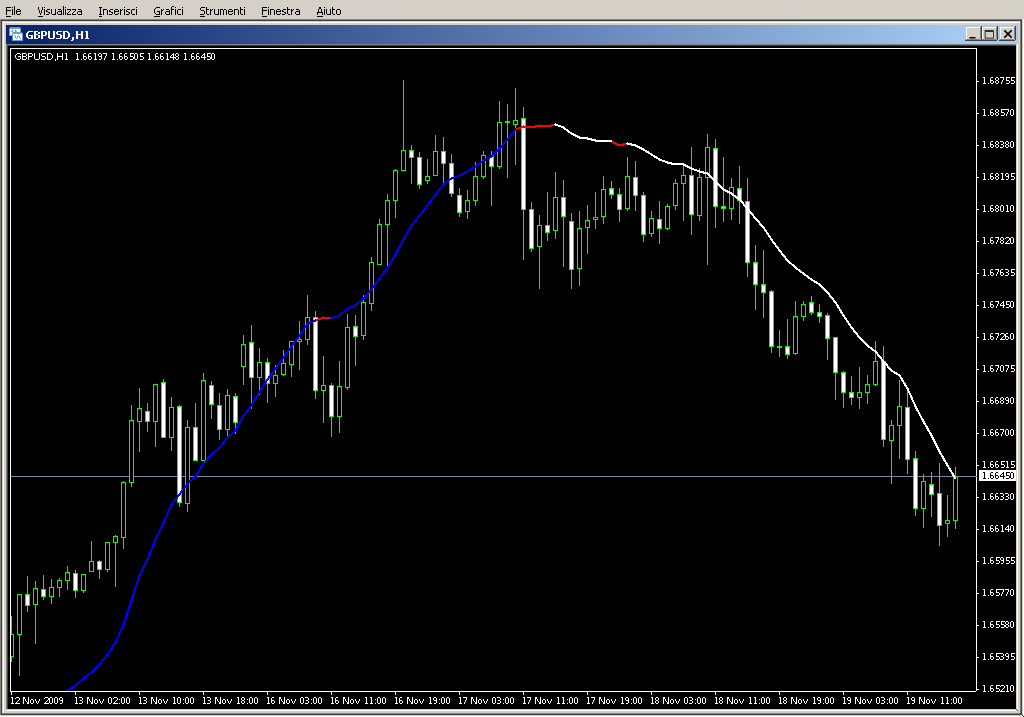Click price scale value 1.66890

coord(999,401)
